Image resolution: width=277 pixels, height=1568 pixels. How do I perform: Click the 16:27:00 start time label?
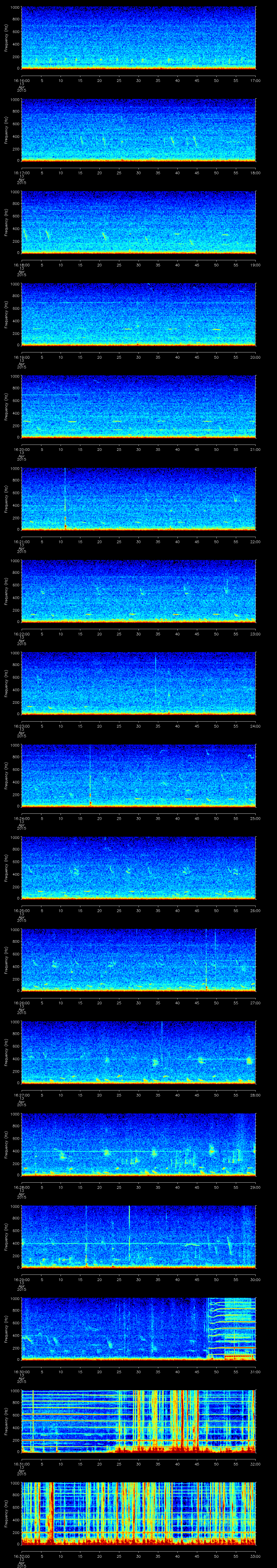[21, 1095]
